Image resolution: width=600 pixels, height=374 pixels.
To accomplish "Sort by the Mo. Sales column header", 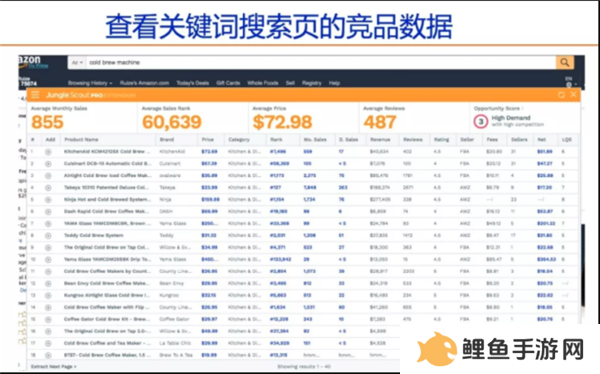I will (315, 140).
